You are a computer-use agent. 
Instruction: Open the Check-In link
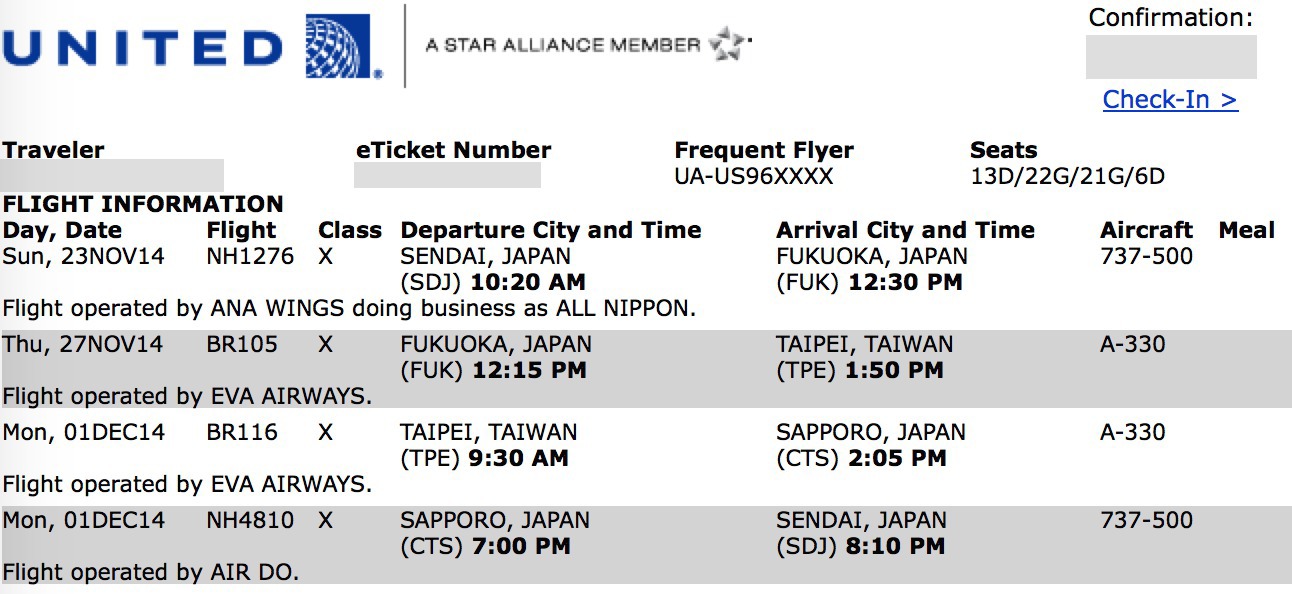(x=1170, y=99)
